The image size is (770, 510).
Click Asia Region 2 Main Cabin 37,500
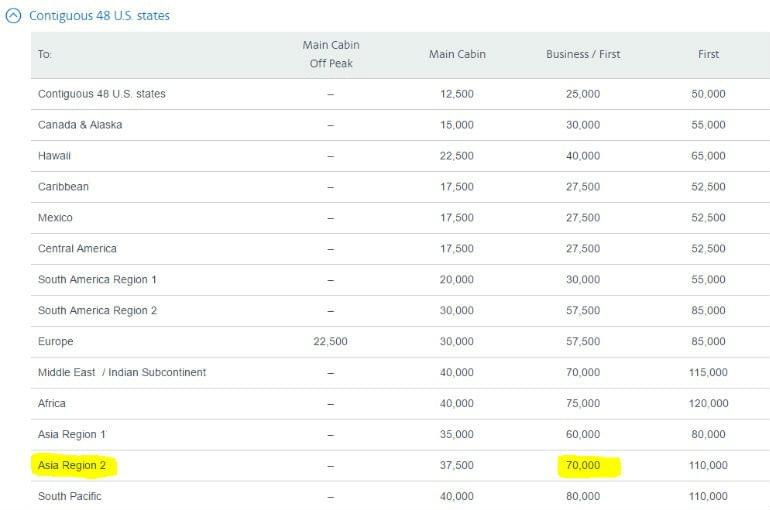[x=457, y=465]
